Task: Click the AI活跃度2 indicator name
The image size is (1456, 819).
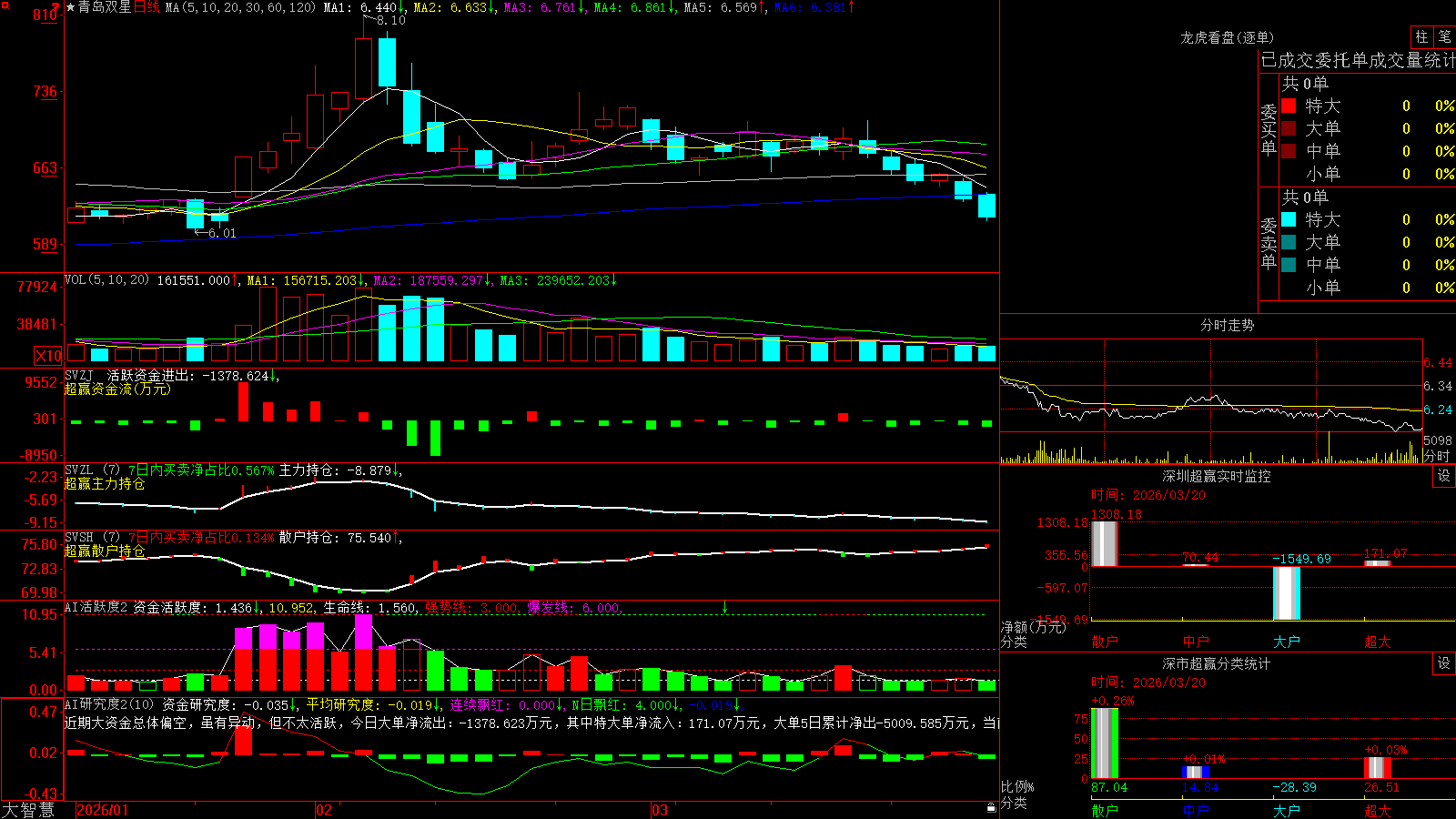Action: [96, 607]
